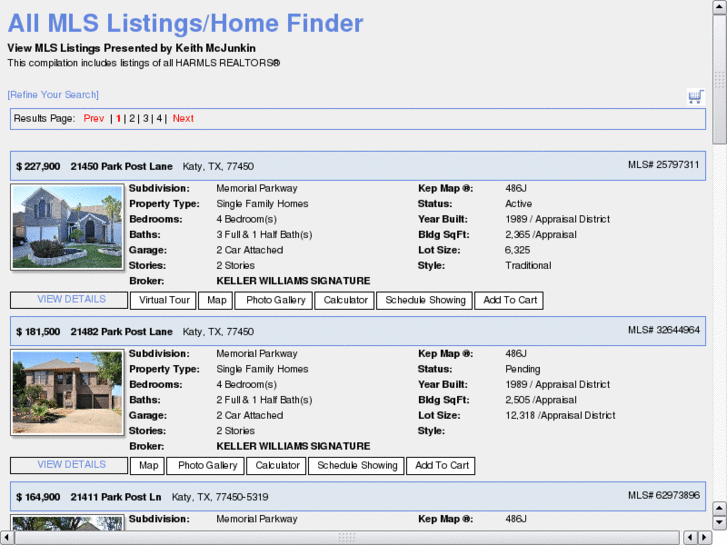The height and width of the screenshot is (545, 727).
Task: View details for 21482 Park Post Lane
Action: pos(69,465)
